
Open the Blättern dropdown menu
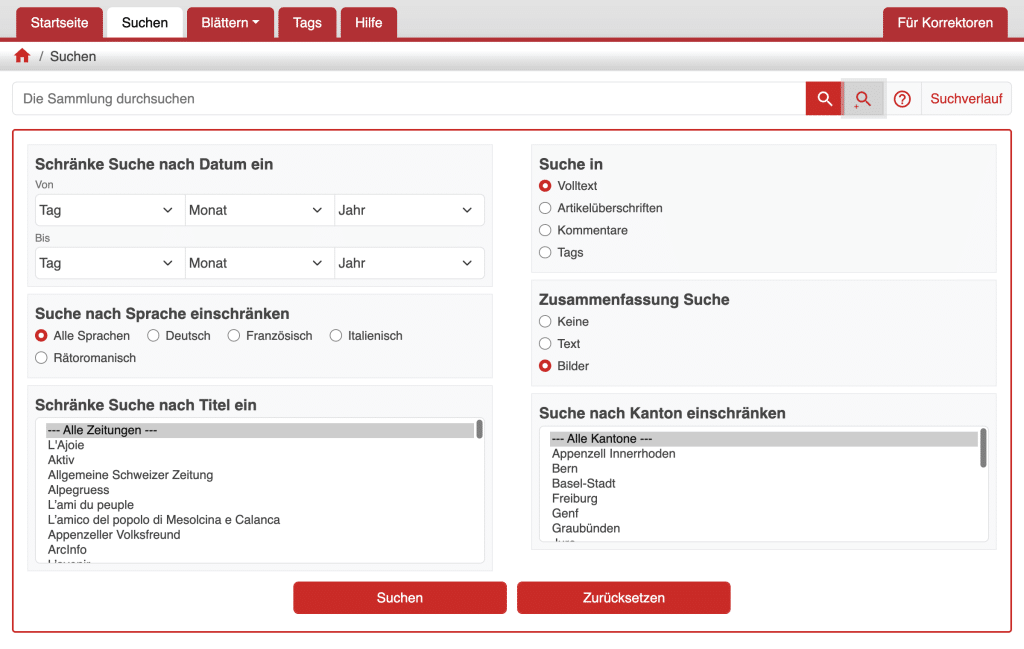pos(230,23)
